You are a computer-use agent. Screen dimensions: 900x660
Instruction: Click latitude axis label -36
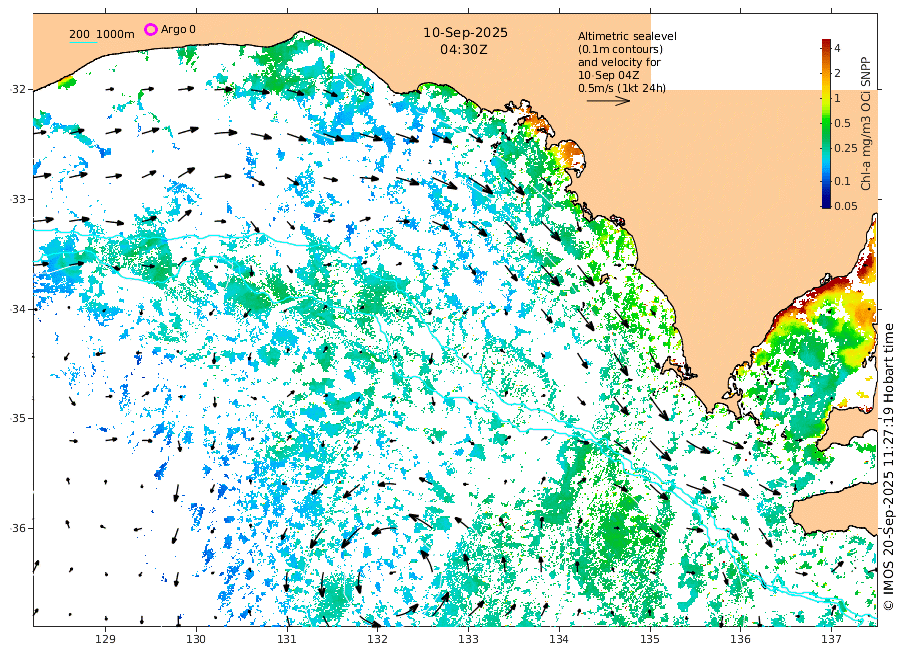pos(17,528)
